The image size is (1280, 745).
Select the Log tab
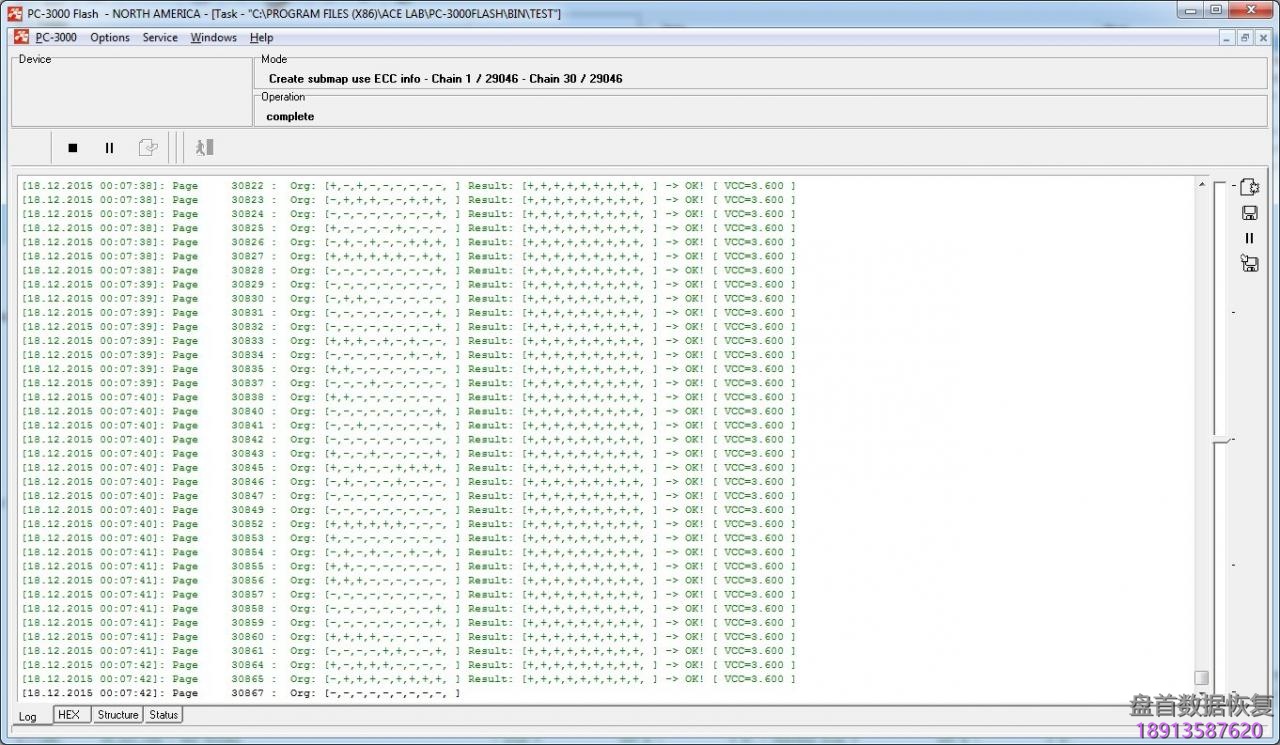tap(28, 716)
